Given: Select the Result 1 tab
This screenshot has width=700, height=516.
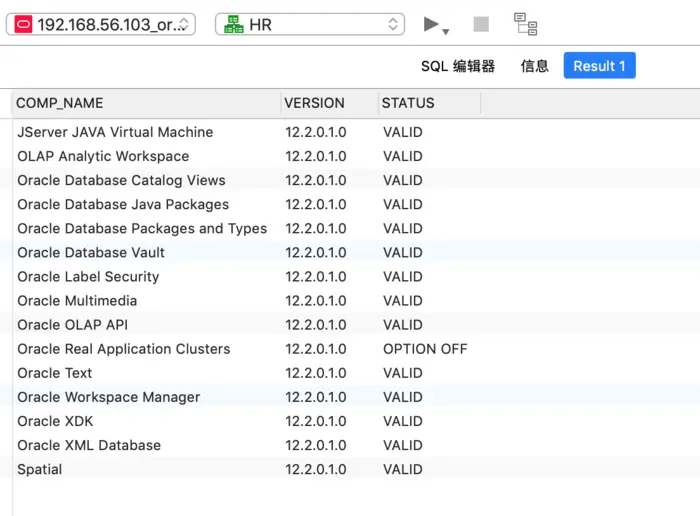Looking at the screenshot, I should pyautogui.click(x=599, y=66).
